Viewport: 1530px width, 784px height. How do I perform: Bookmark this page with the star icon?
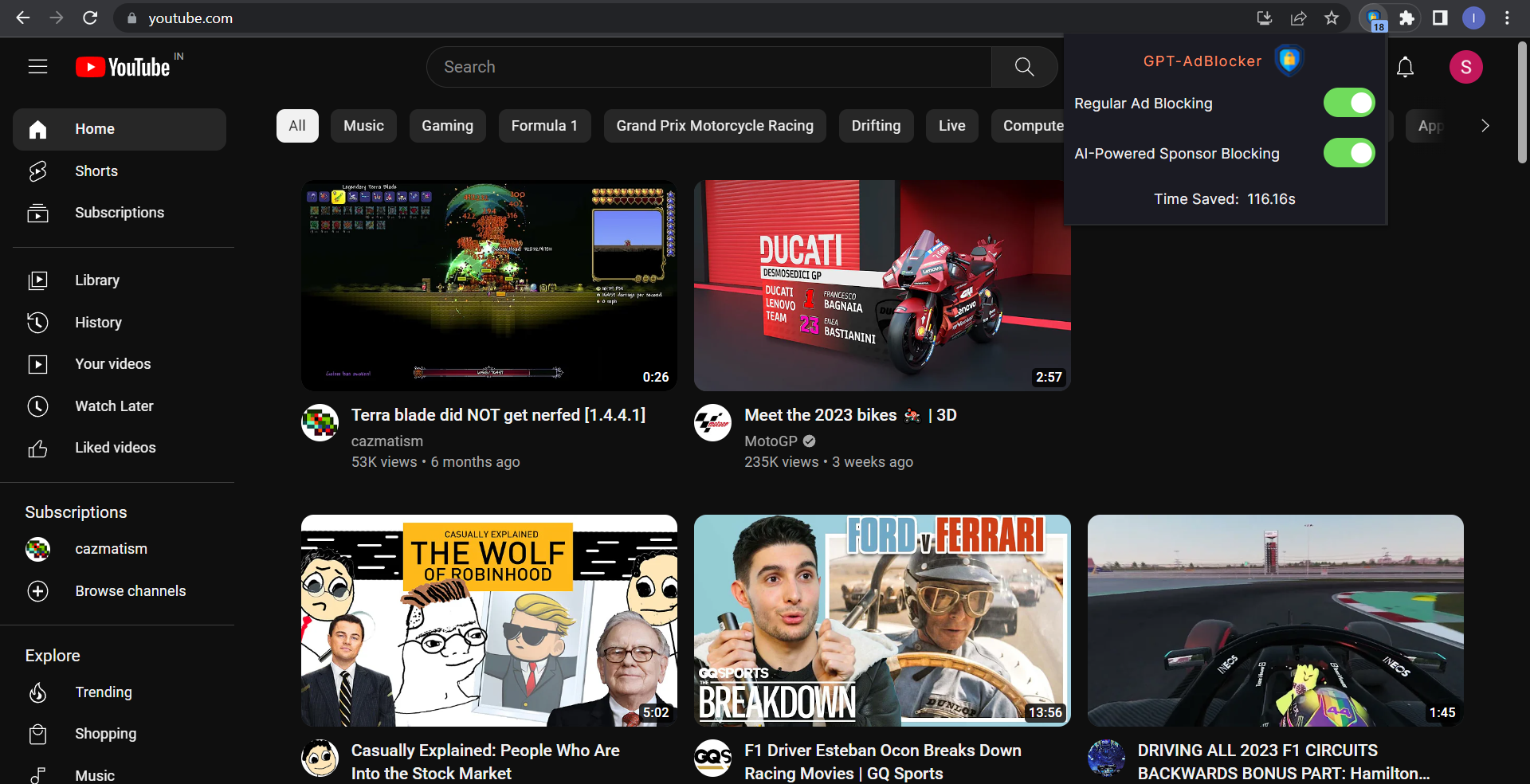pyautogui.click(x=1332, y=18)
